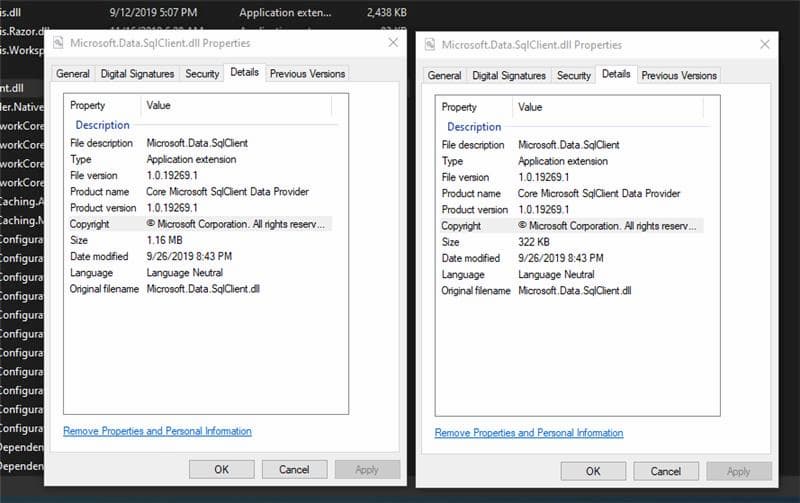Open General tab in right Properties window
Screen dimensions: 800x503
click(444, 76)
